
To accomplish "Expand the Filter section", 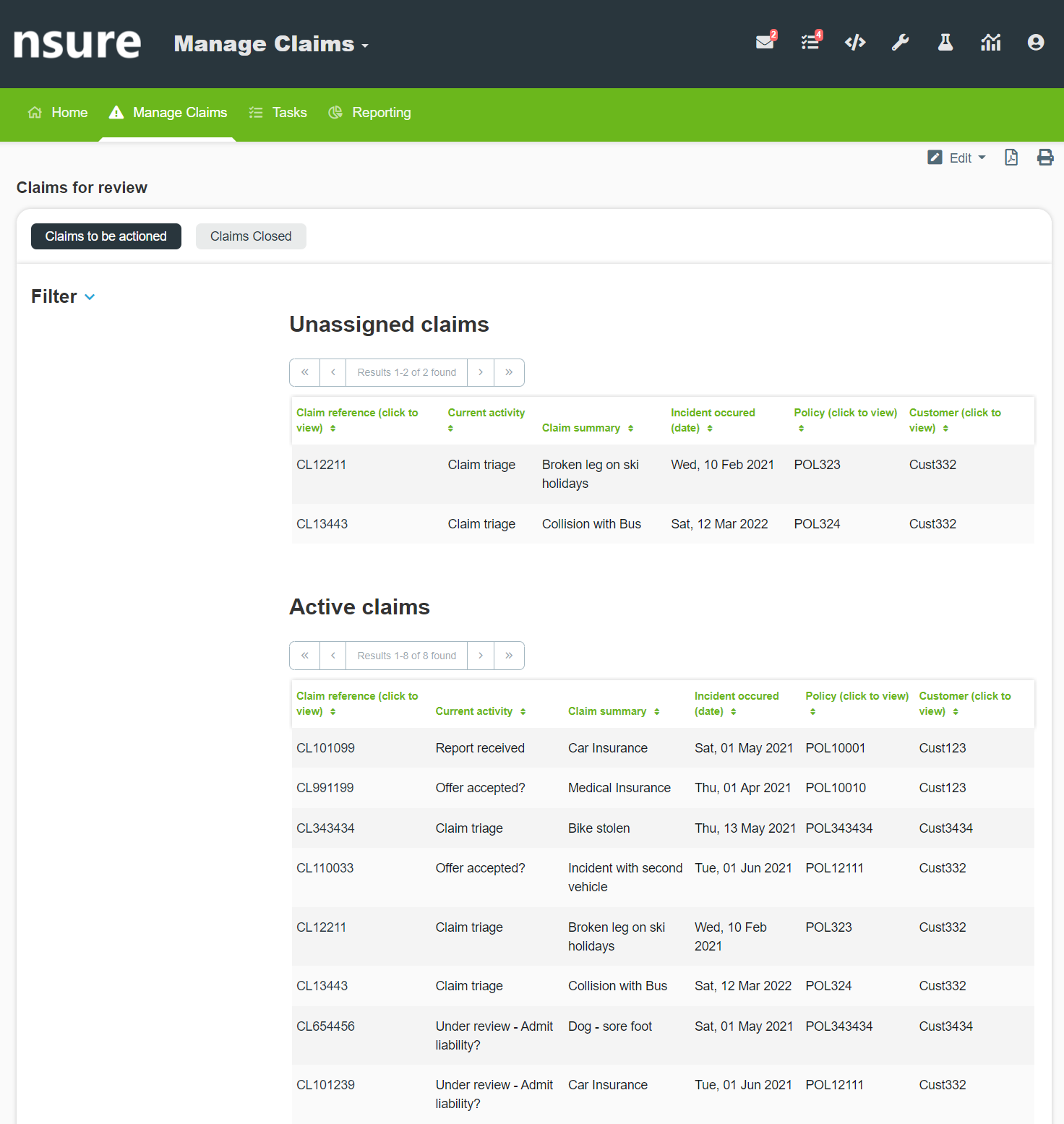I will pos(63,296).
